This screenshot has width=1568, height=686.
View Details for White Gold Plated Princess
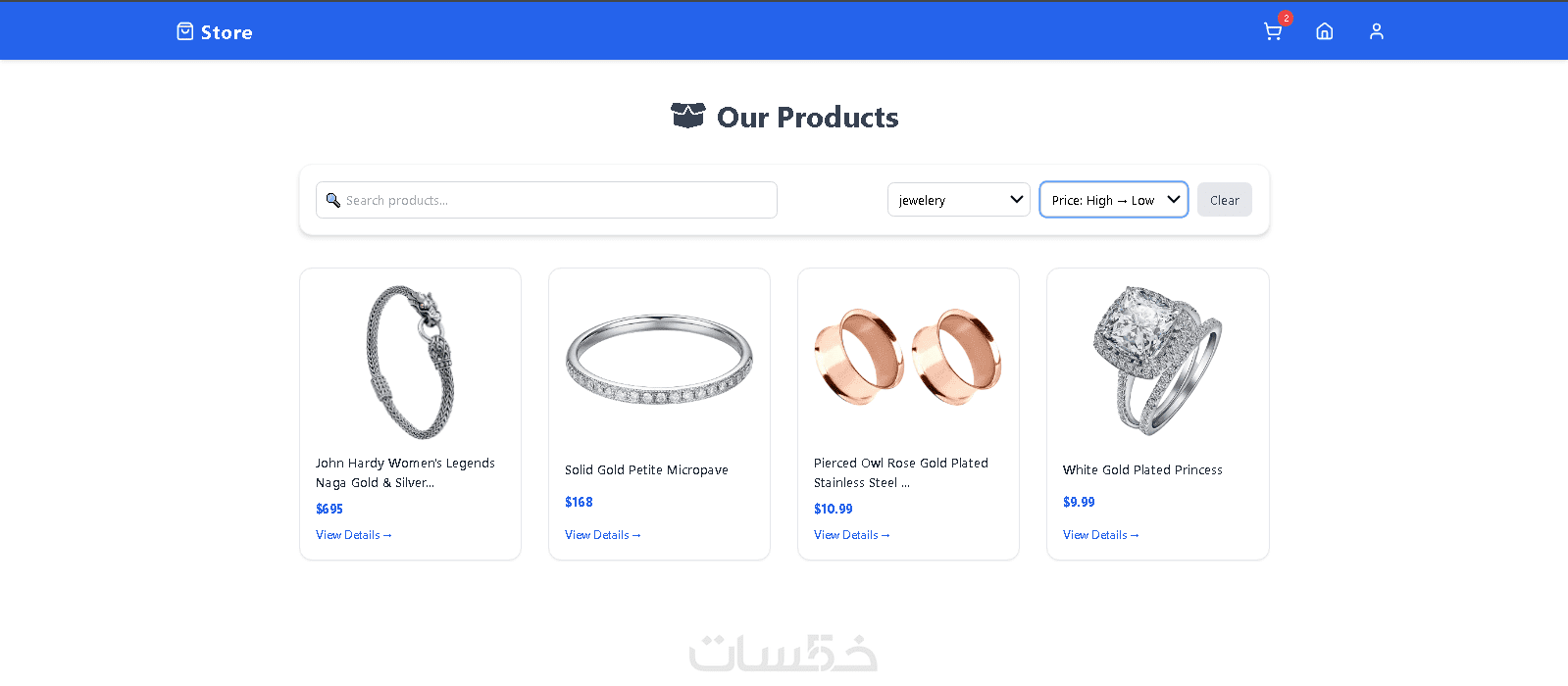click(1101, 535)
